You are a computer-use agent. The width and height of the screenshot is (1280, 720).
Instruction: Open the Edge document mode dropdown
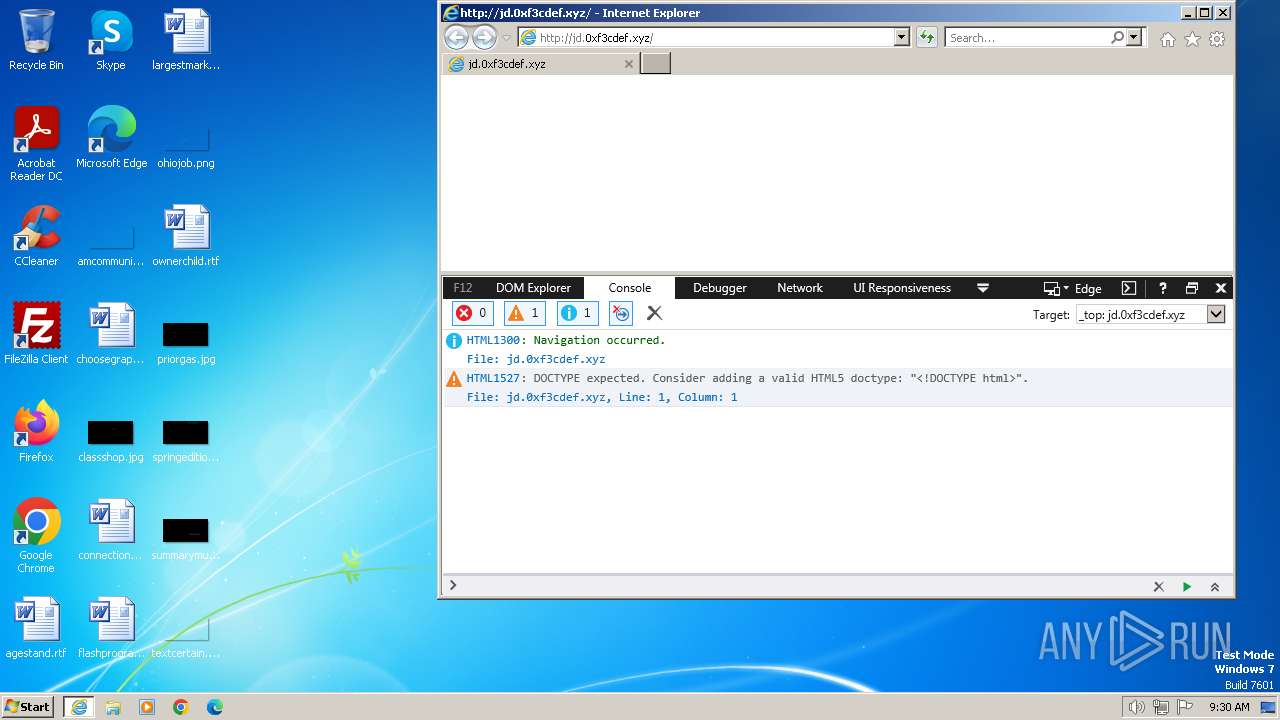1073,288
